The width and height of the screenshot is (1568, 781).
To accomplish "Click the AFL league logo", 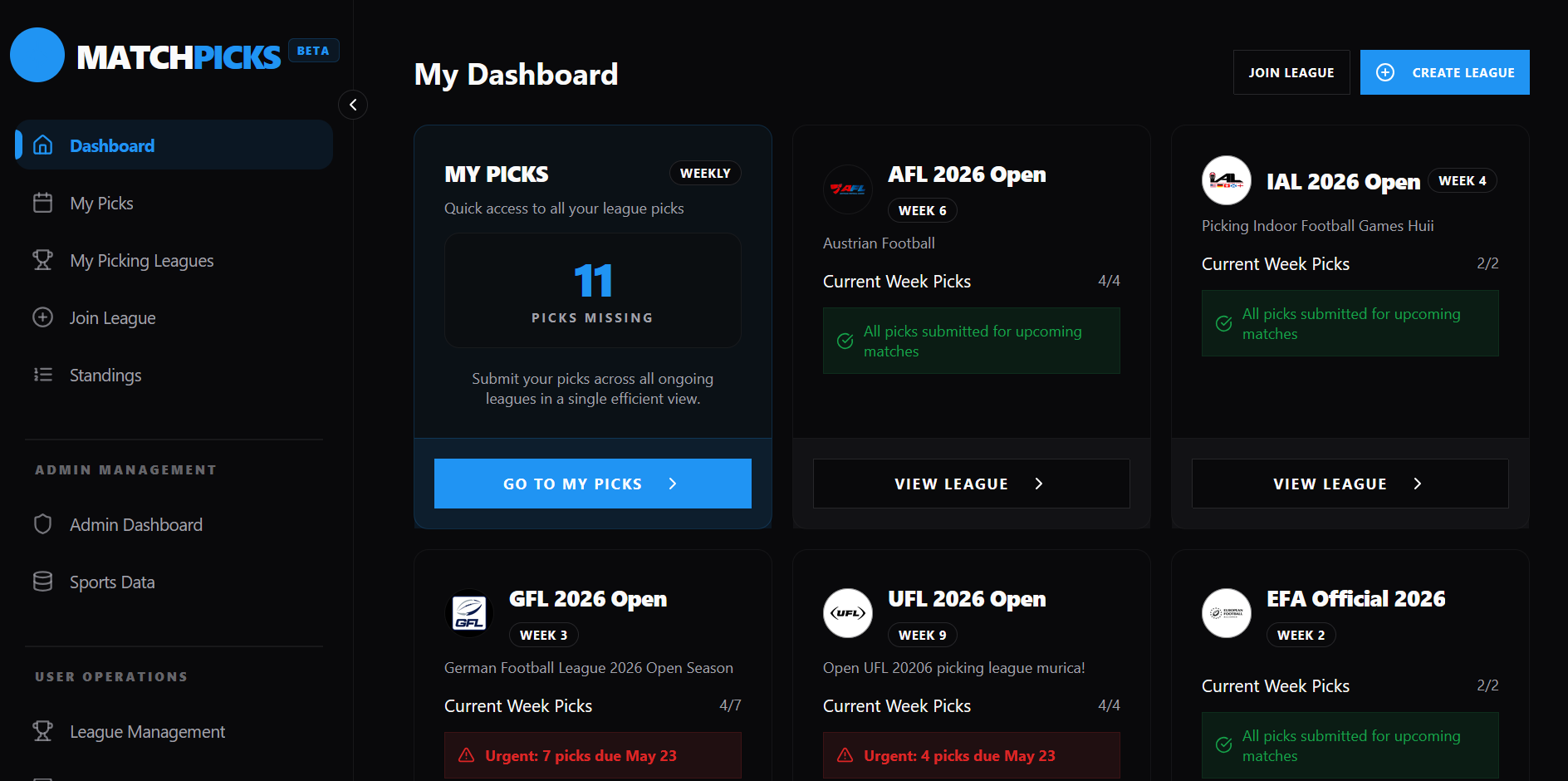I will pyautogui.click(x=848, y=189).
